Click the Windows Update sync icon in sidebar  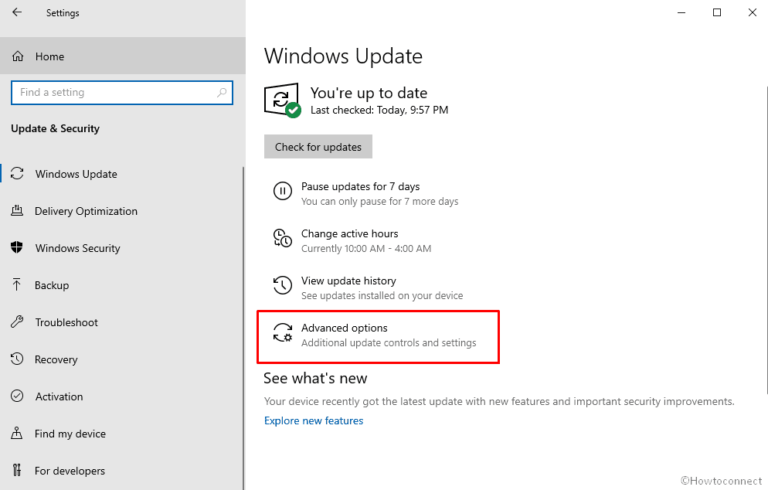point(17,173)
